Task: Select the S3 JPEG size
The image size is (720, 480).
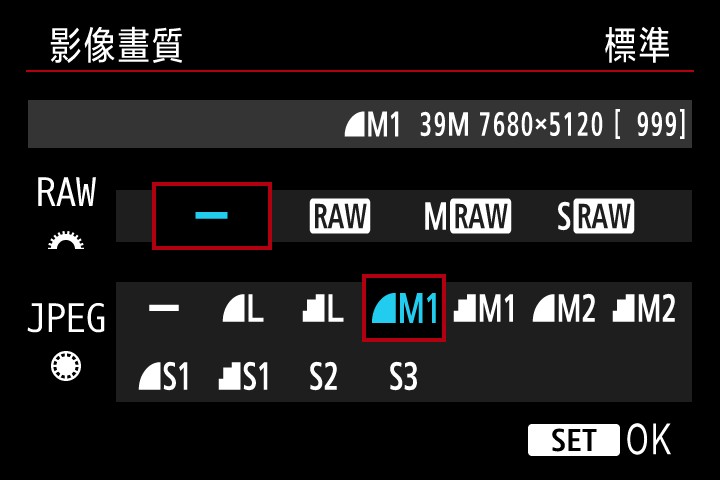Action: [x=403, y=377]
